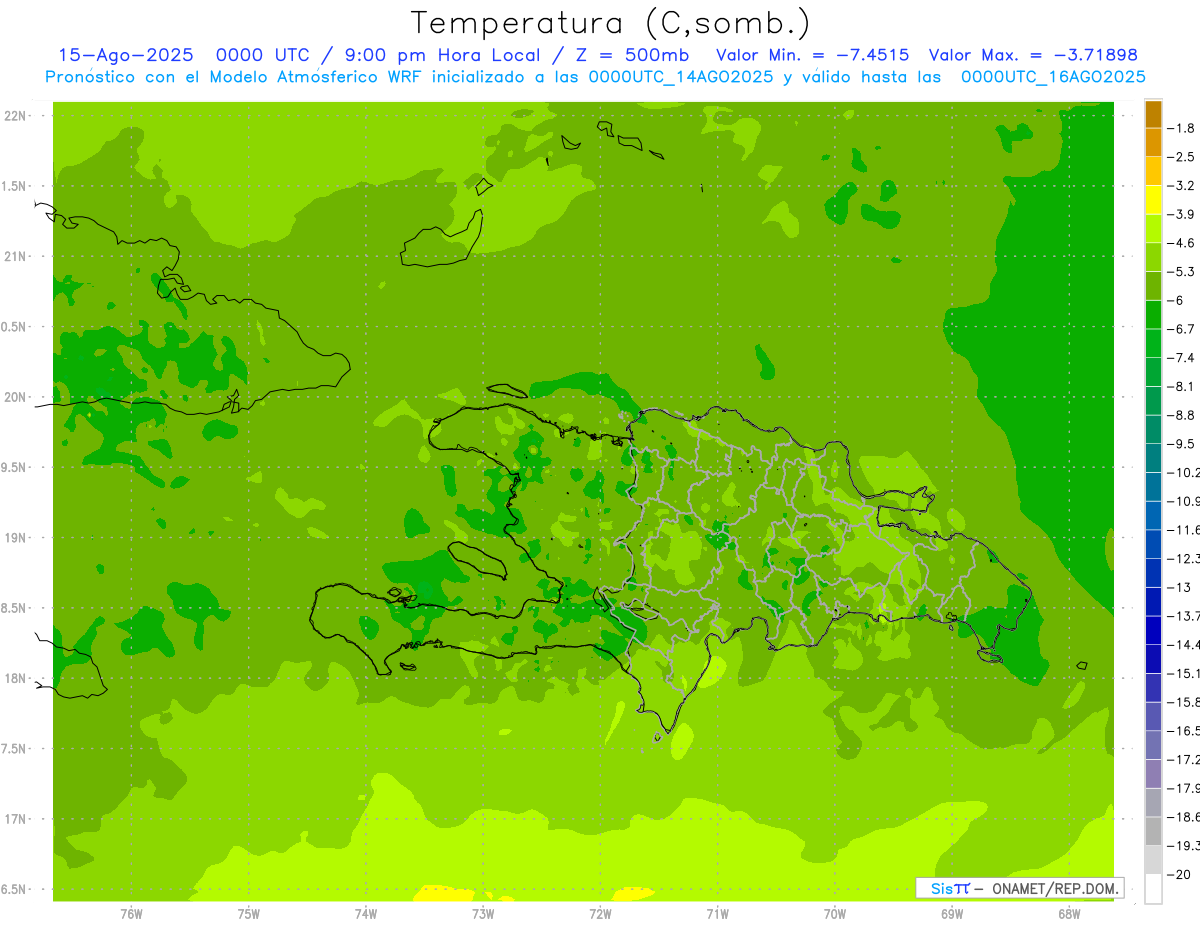Click the -3.9 colorbar label
1200x927 pixels.
click(1180, 215)
